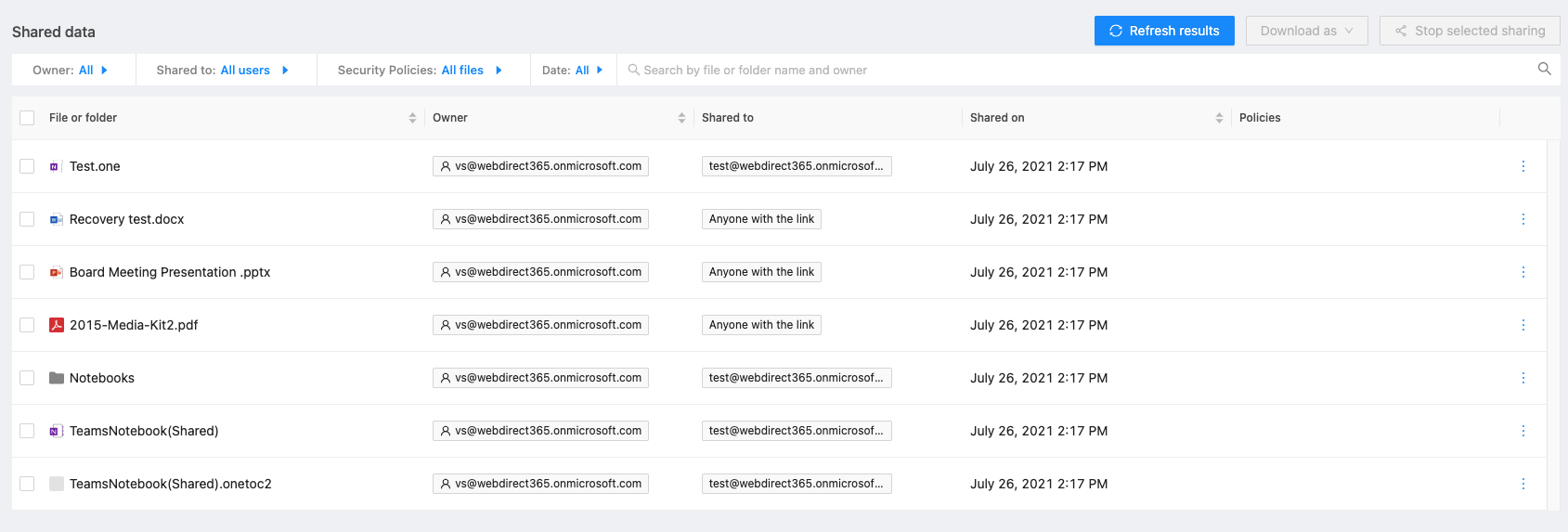The width and height of the screenshot is (1568, 532).
Task: Expand the Owner: All filter
Action: coord(71,71)
